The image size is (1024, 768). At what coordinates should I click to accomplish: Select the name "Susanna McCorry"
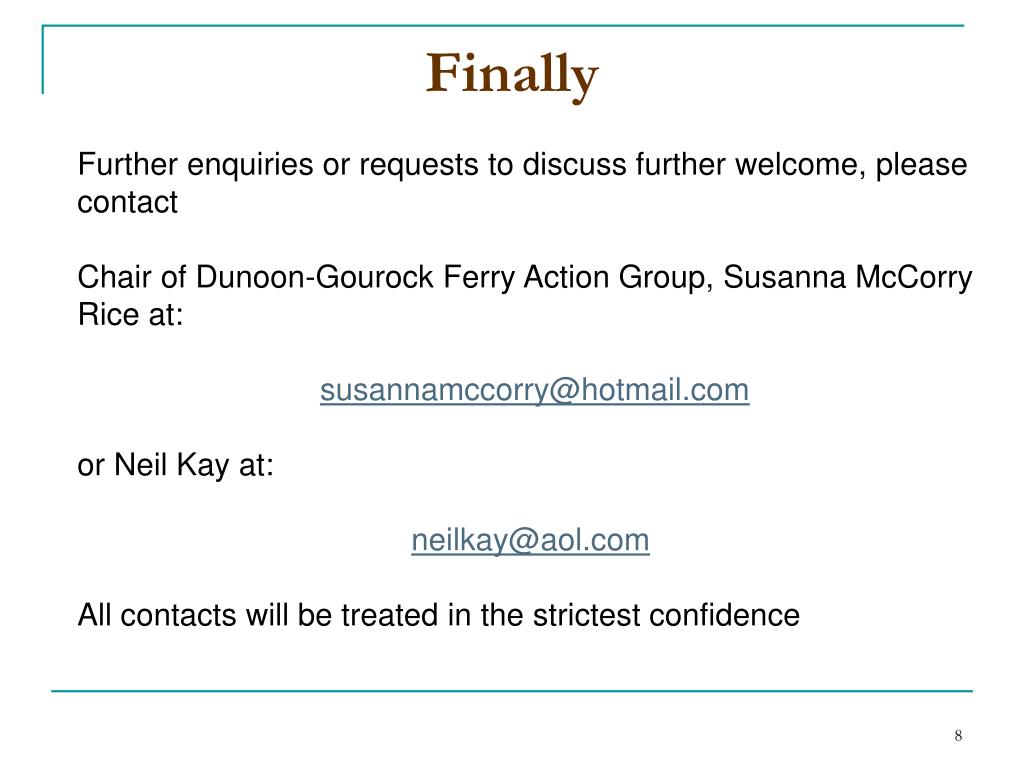[848, 278]
